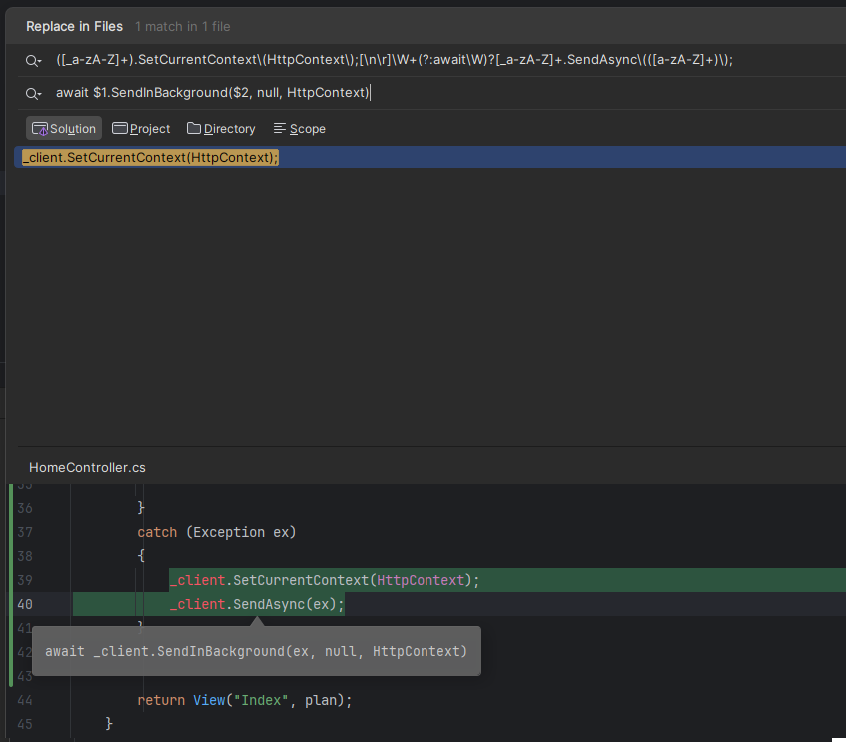Click the highlighted SetCurrentContext code on line 39

tap(324, 580)
